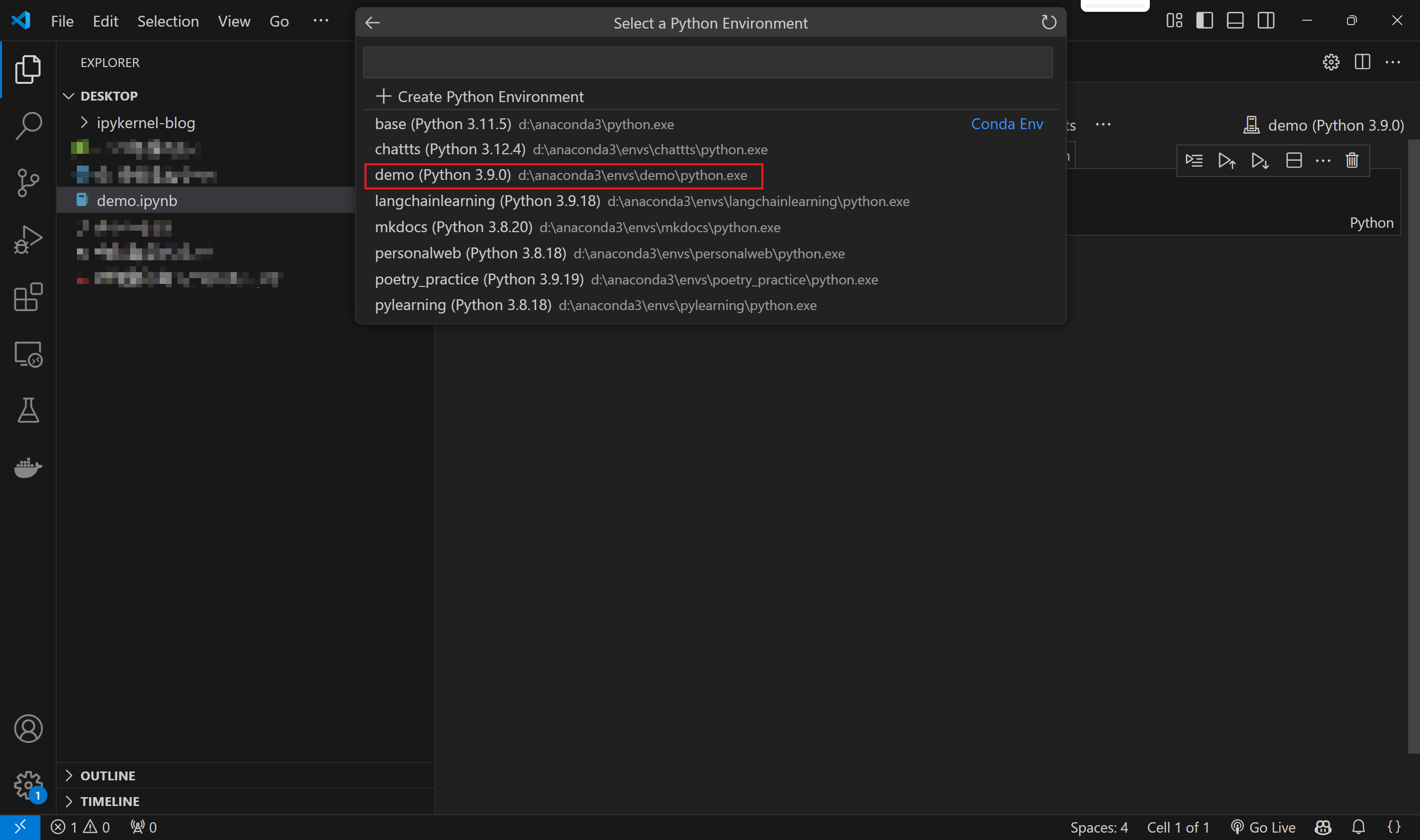
Task: Expand the TIMELINE section
Action: coord(110,802)
